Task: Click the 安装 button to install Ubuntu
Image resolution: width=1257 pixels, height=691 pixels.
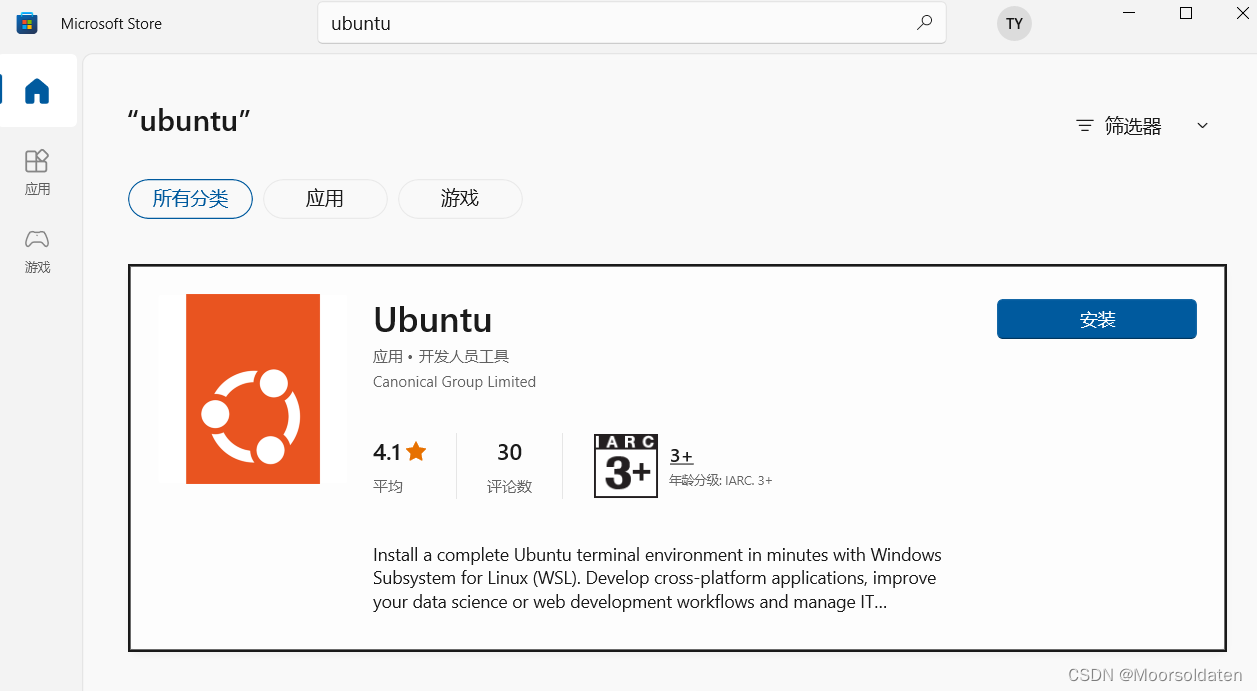Action: point(1096,319)
